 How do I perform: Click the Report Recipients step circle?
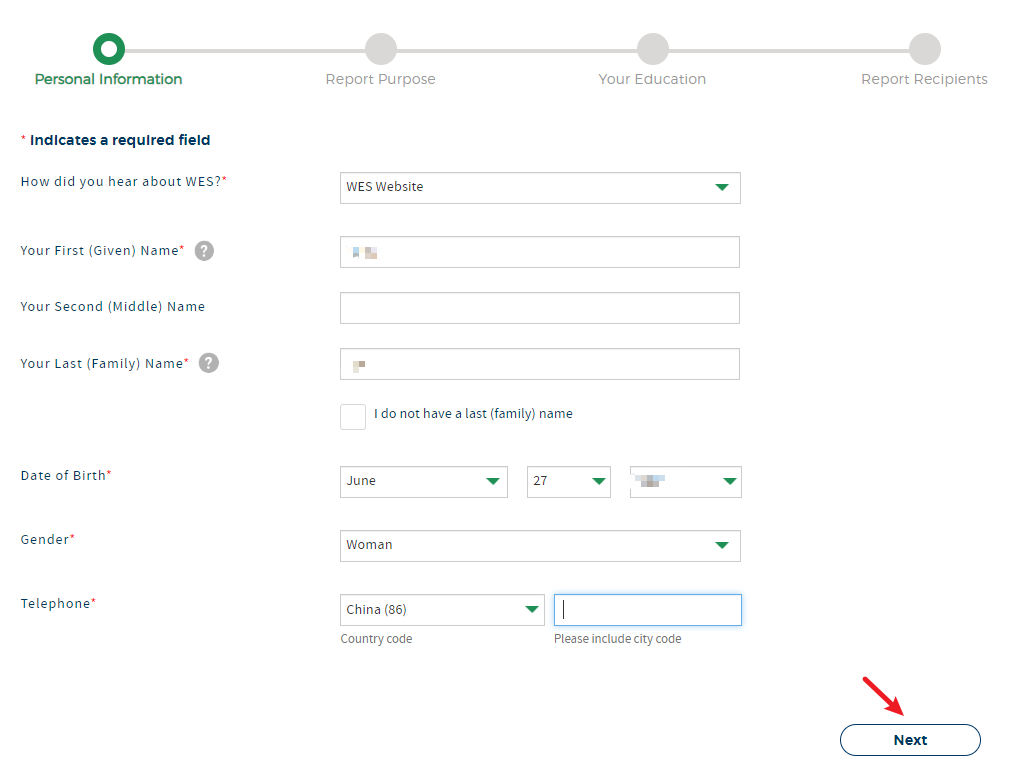(x=924, y=48)
